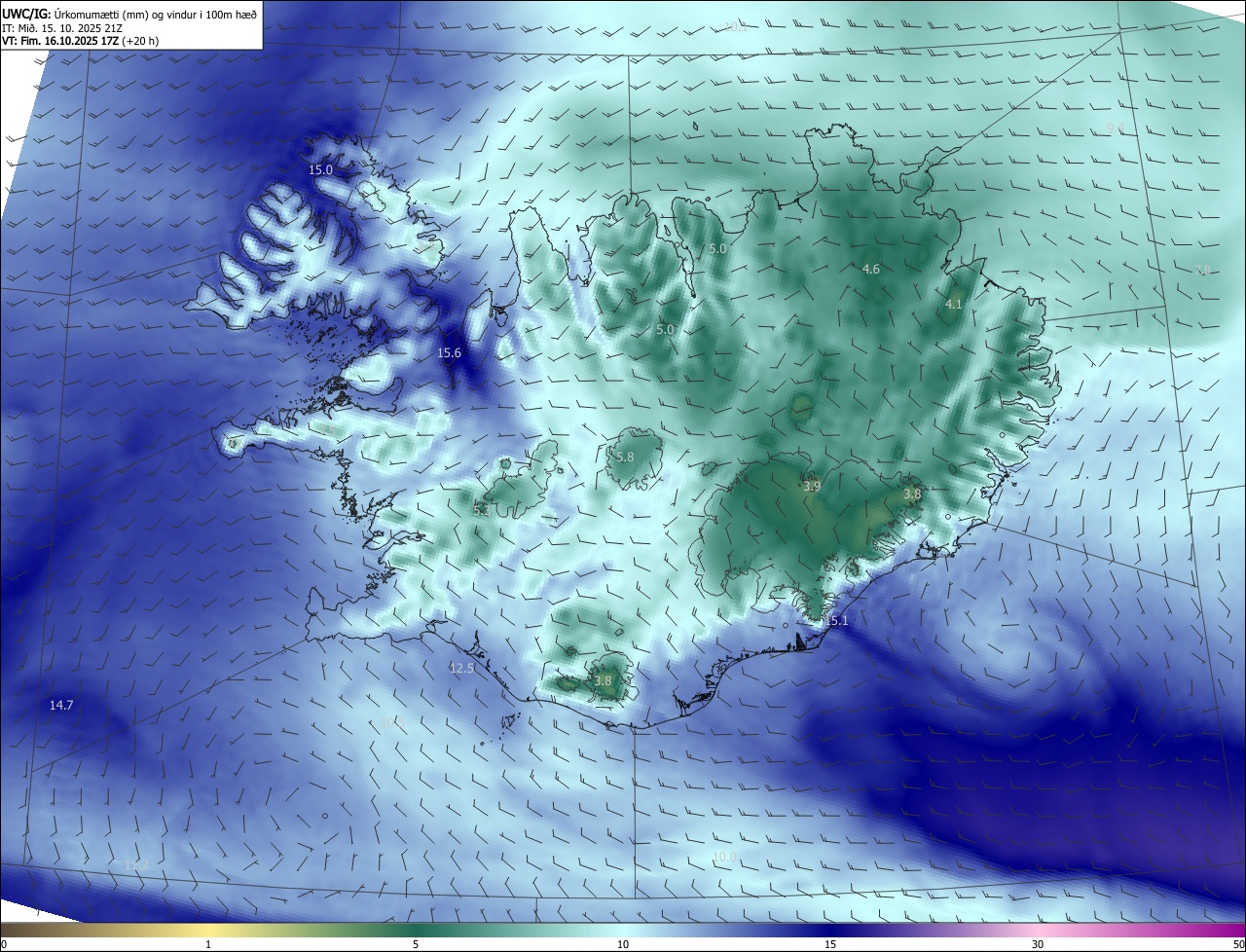Click the 1 tick on the color scale
The width and height of the screenshot is (1246, 952).
pos(208,944)
